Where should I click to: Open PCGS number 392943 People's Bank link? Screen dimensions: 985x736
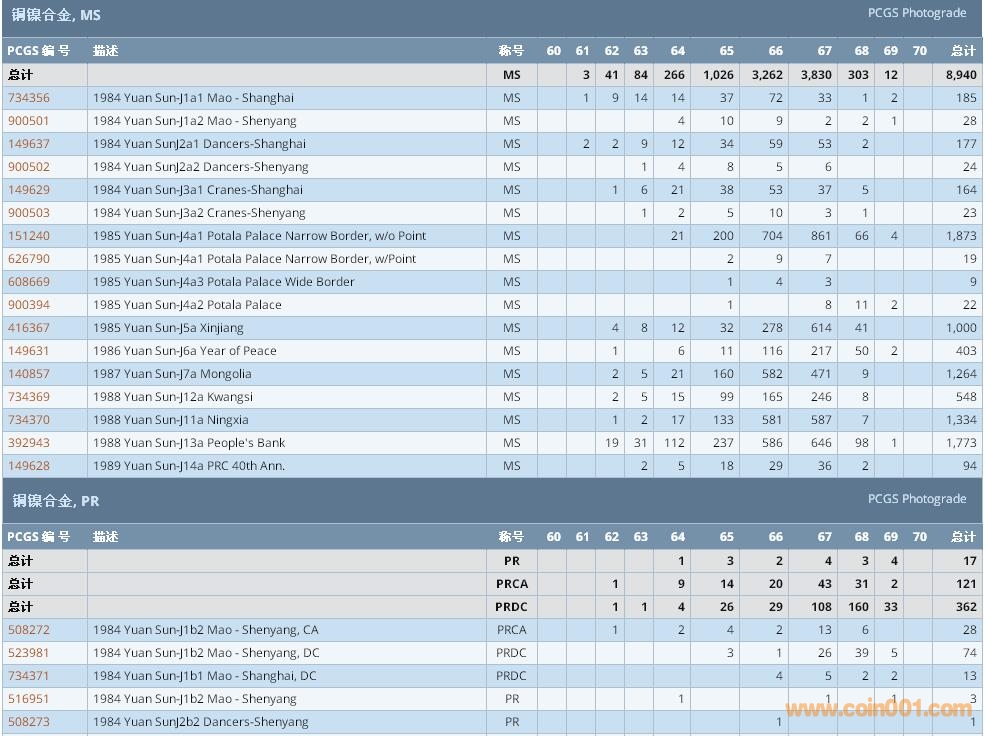point(29,443)
